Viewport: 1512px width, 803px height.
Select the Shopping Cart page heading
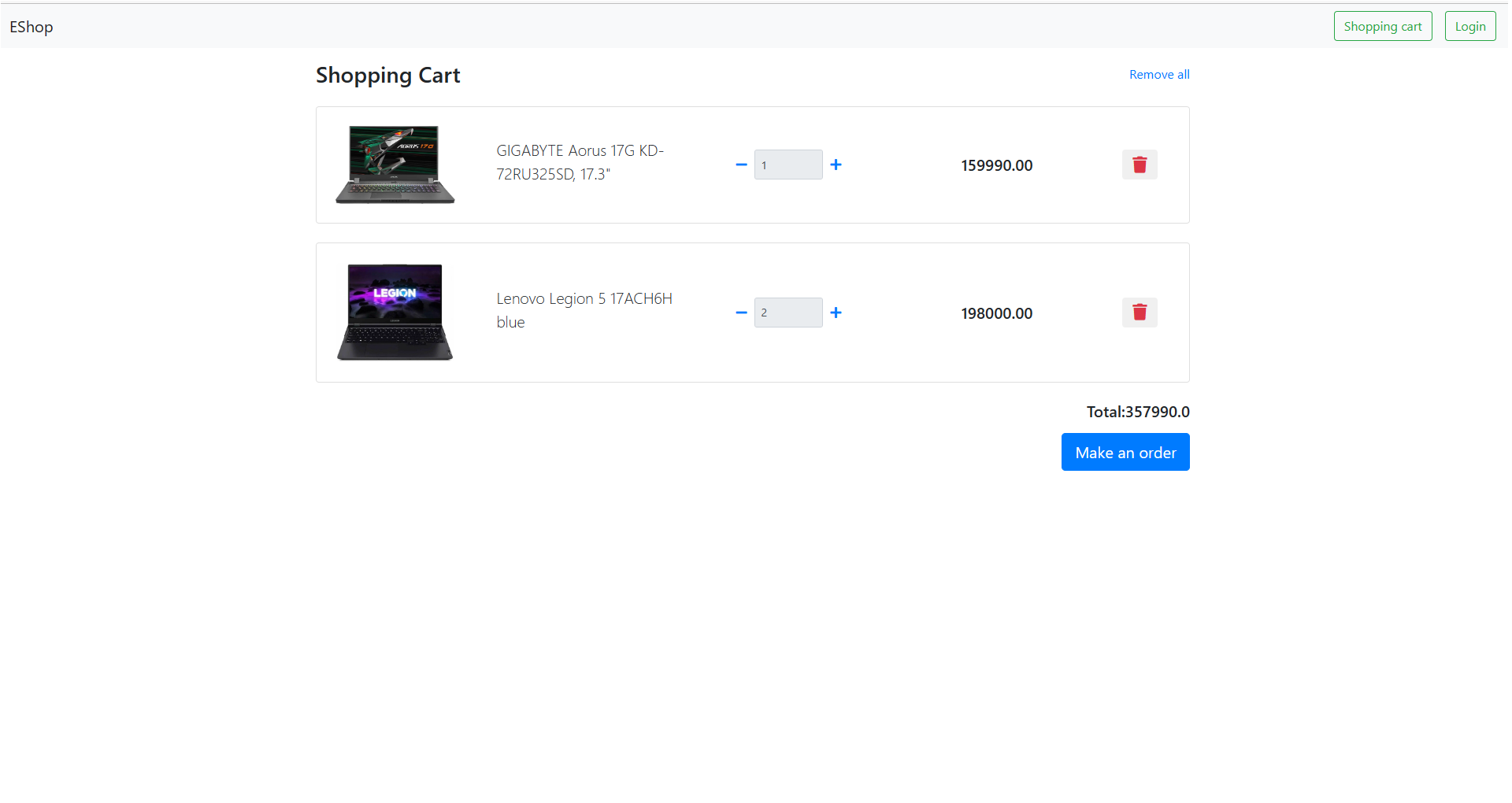[x=388, y=75]
